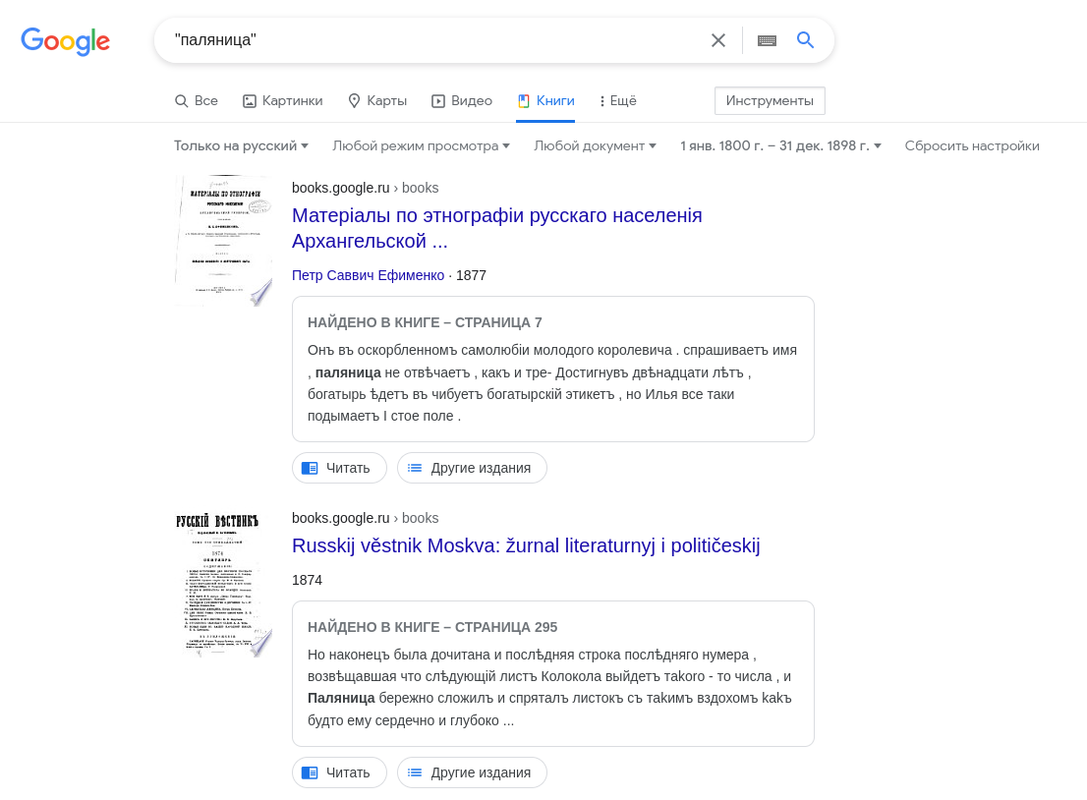This screenshot has height=800, width=1087.
Task: Open the Материалы по этнографии русскаго населенія title link
Action: (497, 228)
